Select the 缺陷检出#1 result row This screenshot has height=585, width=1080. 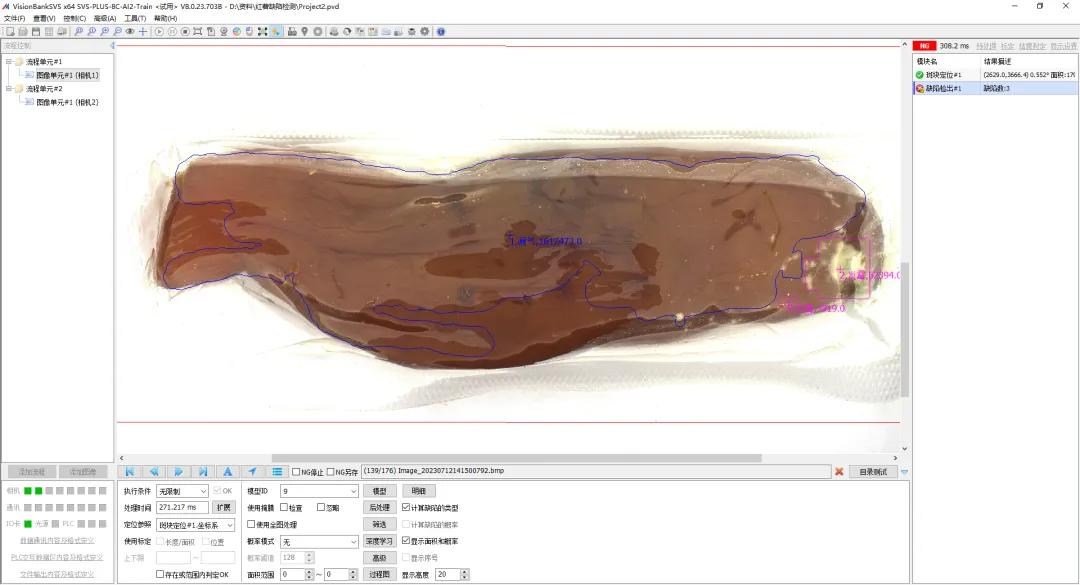tap(995, 88)
